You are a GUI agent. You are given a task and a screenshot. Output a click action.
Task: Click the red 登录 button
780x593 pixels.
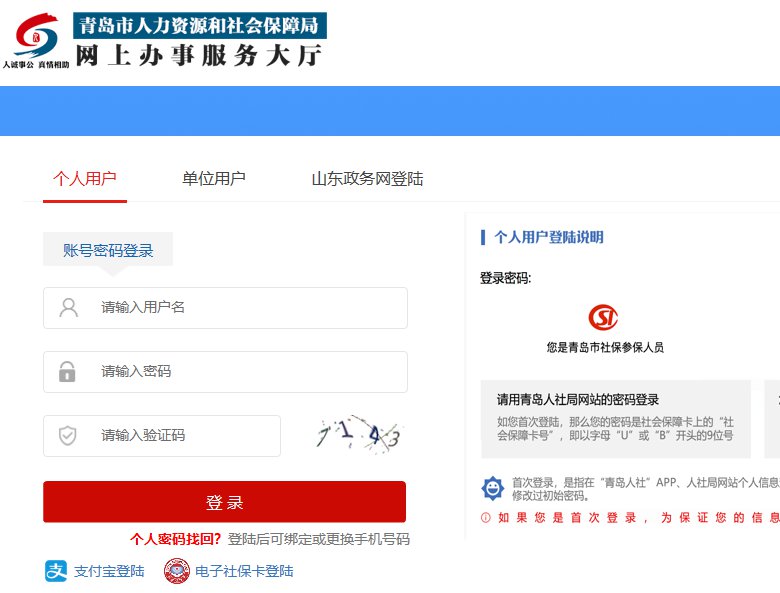tap(224, 502)
